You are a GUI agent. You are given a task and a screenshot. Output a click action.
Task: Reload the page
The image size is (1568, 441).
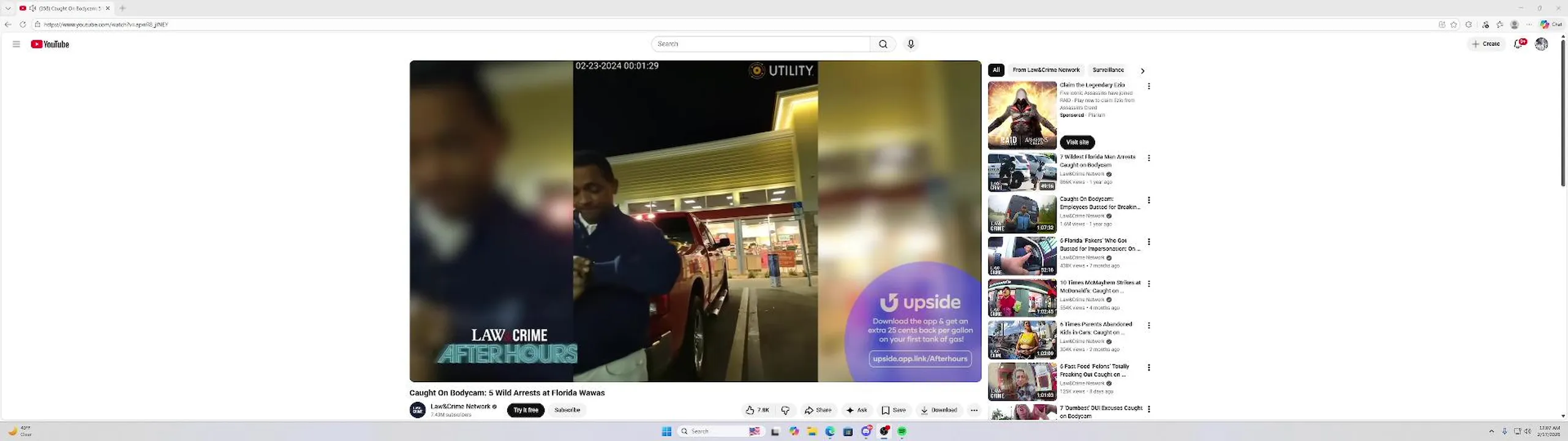(x=23, y=24)
